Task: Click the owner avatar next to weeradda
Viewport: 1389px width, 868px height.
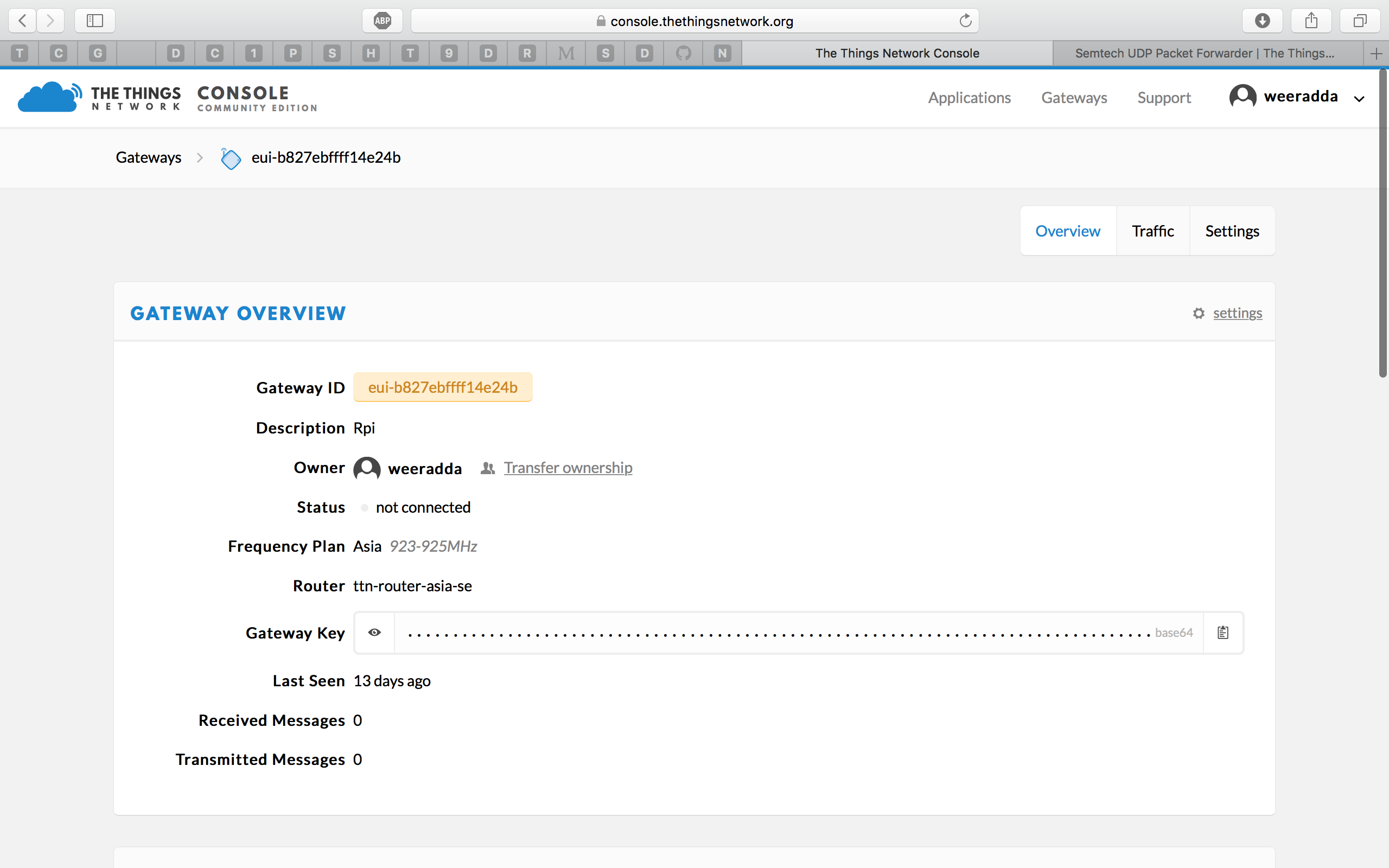Action: tap(367, 468)
